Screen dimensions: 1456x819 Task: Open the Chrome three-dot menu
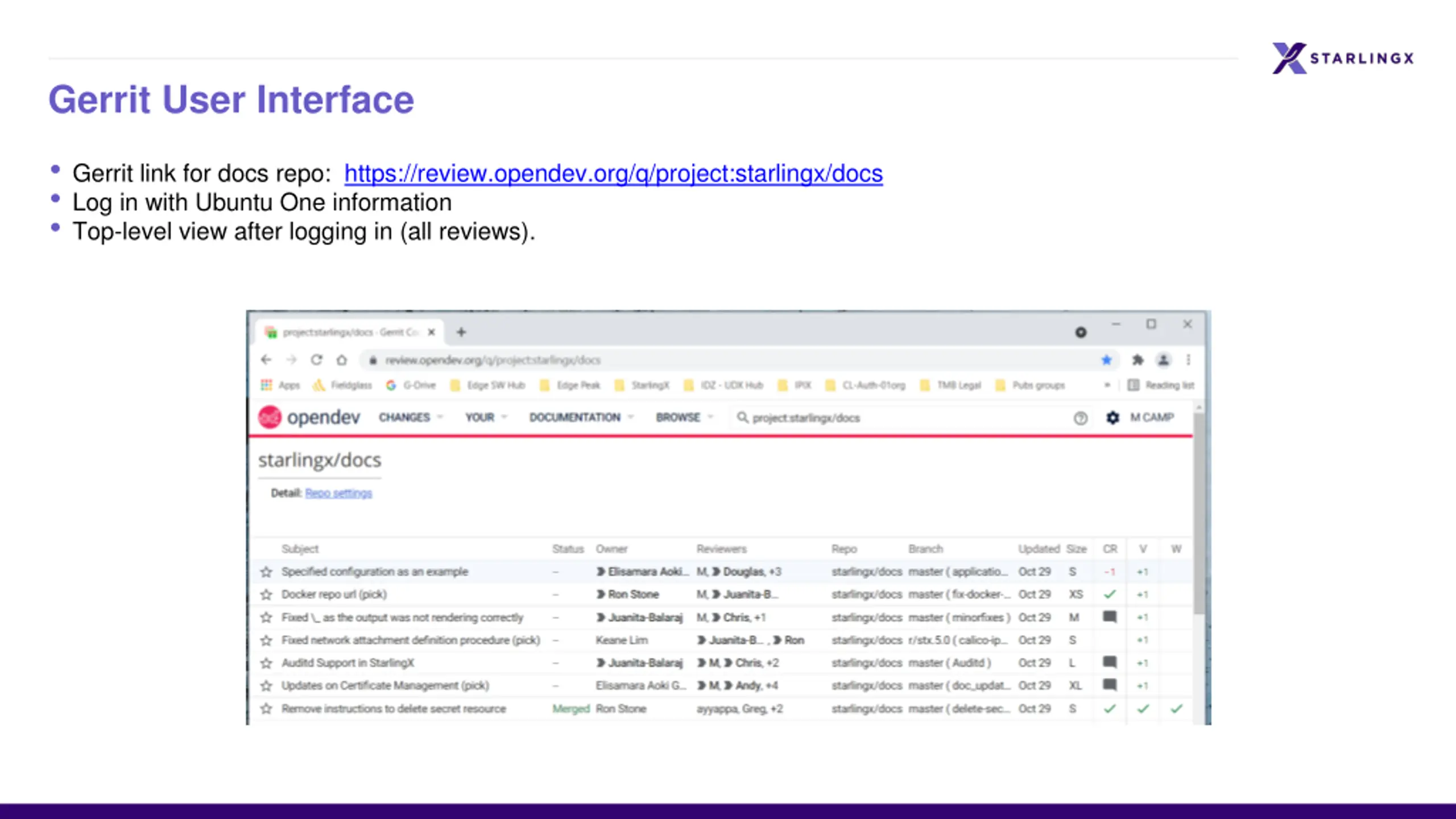tap(1189, 360)
